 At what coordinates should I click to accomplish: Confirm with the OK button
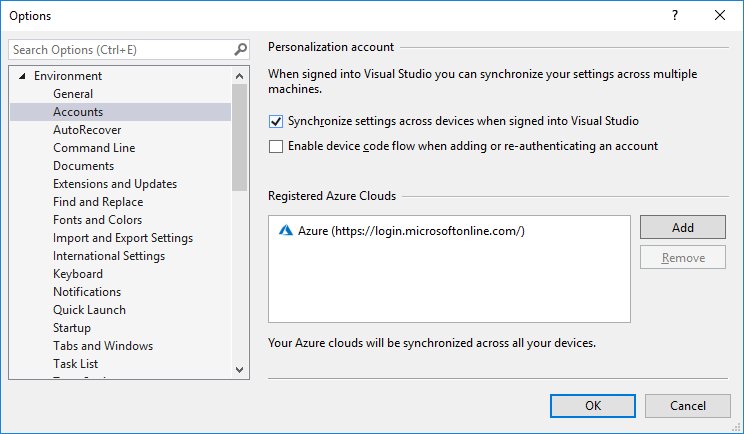[593, 406]
